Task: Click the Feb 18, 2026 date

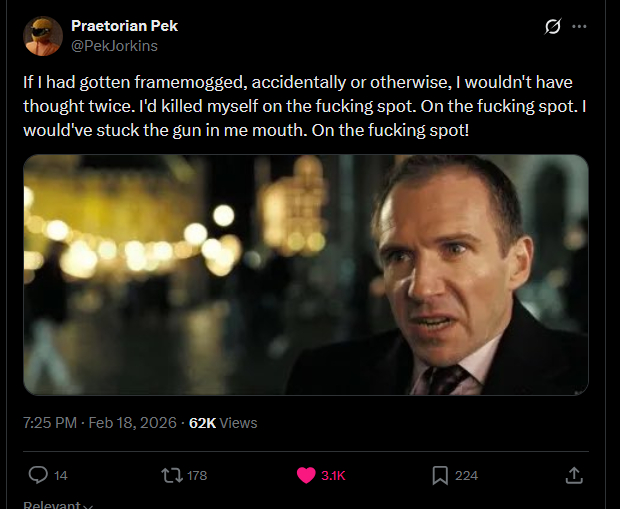Action: coord(132,423)
